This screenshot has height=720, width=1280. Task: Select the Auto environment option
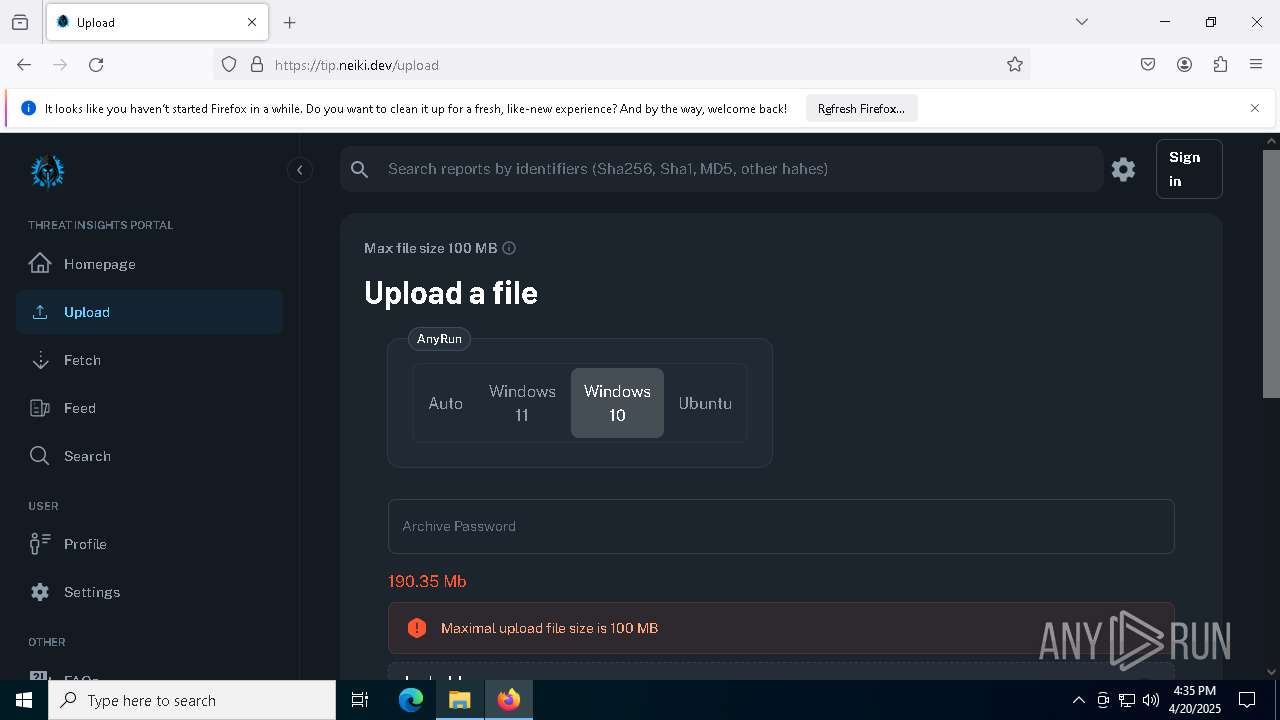click(446, 403)
